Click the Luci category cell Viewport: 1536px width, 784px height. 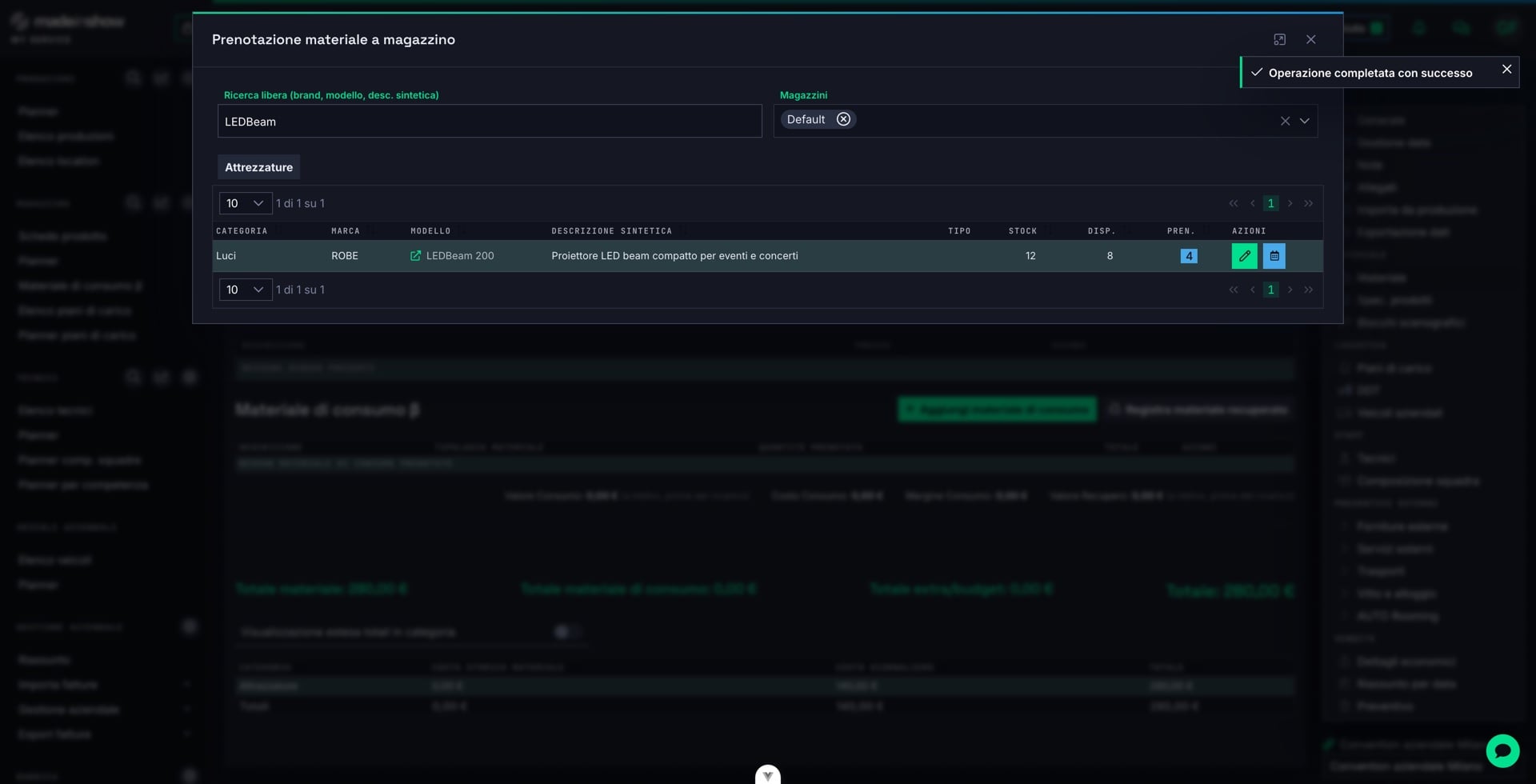pos(226,256)
